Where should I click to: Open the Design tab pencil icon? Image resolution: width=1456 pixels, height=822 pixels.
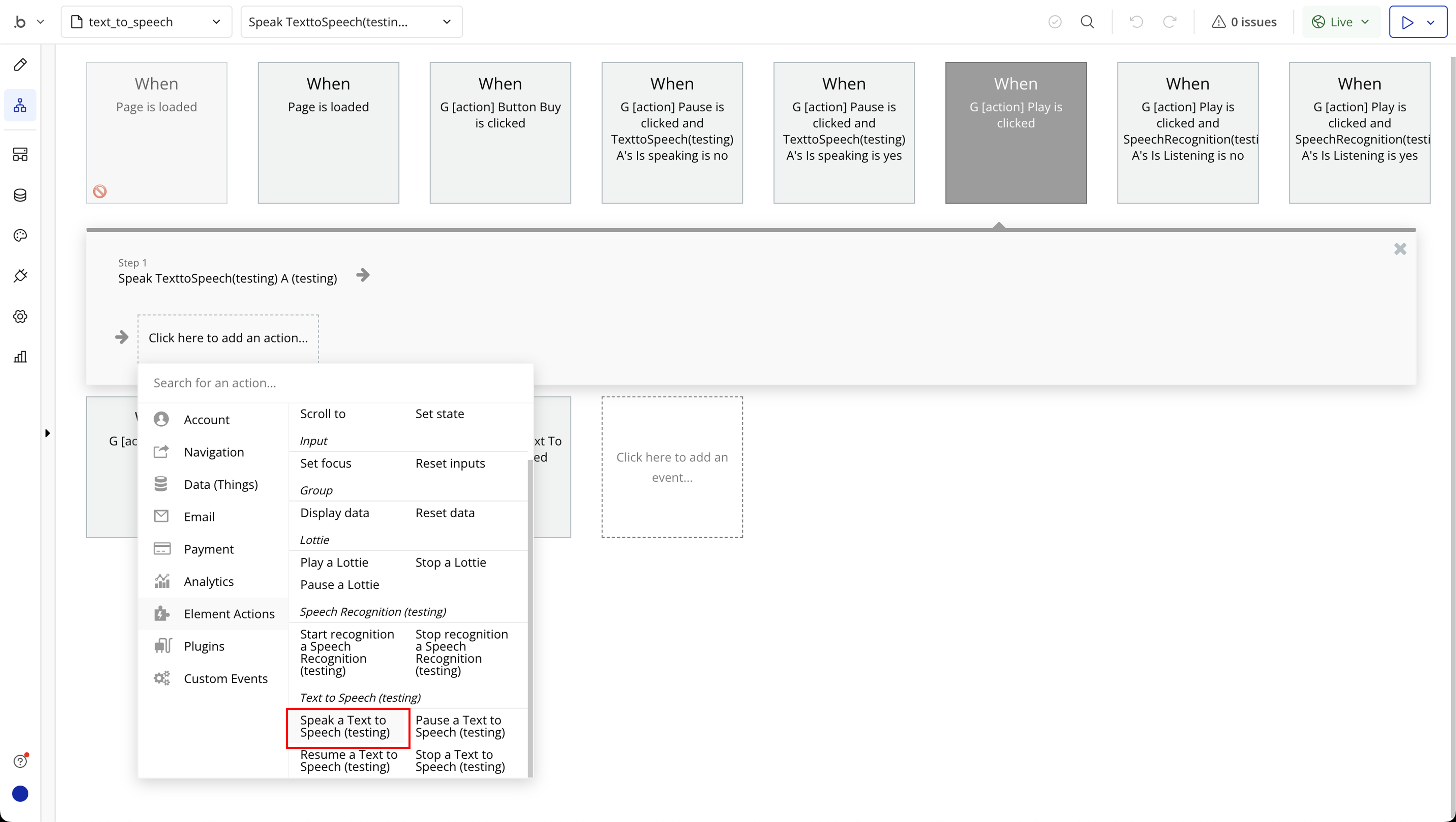click(20, 64)
